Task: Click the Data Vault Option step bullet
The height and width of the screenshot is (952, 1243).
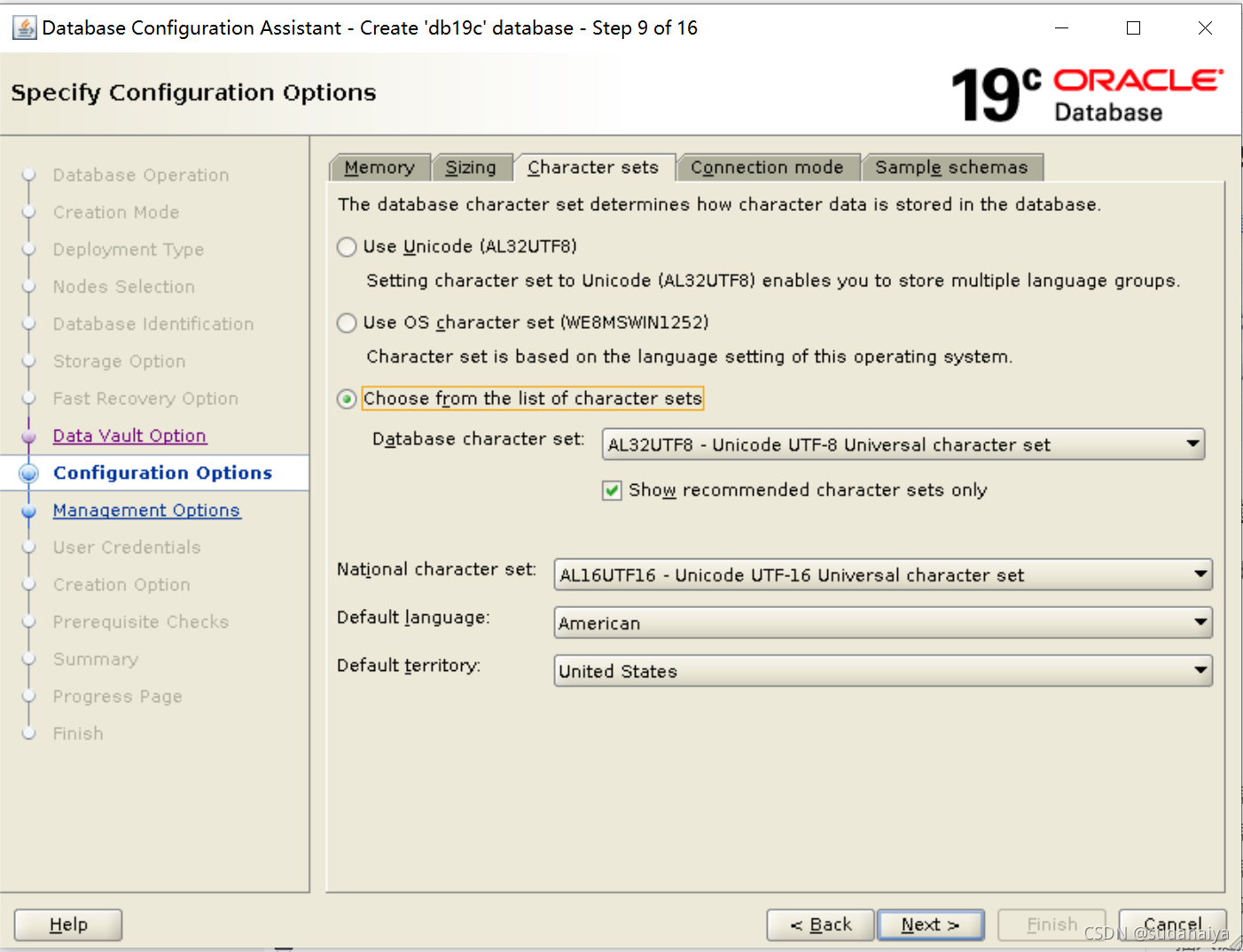Action: tap(29, 435)
